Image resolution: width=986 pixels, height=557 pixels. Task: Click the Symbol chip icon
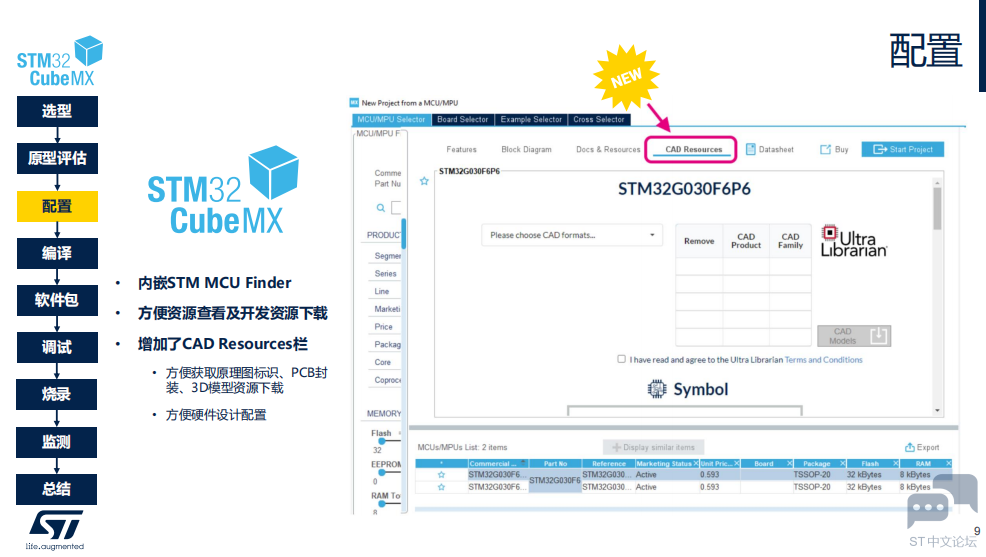(x=656, y=389)
